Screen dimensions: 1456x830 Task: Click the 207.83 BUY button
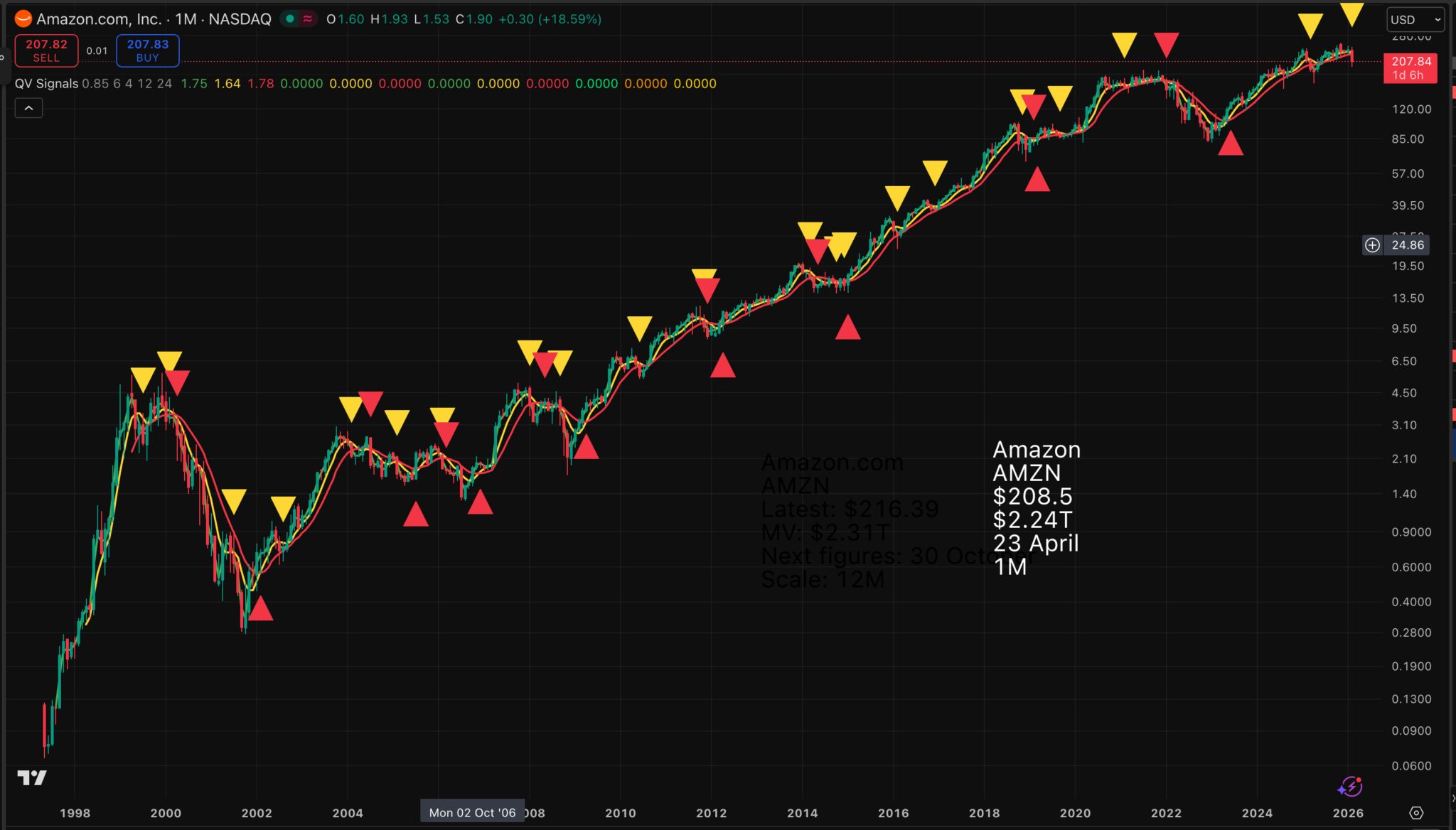click(x=148, y=50)
